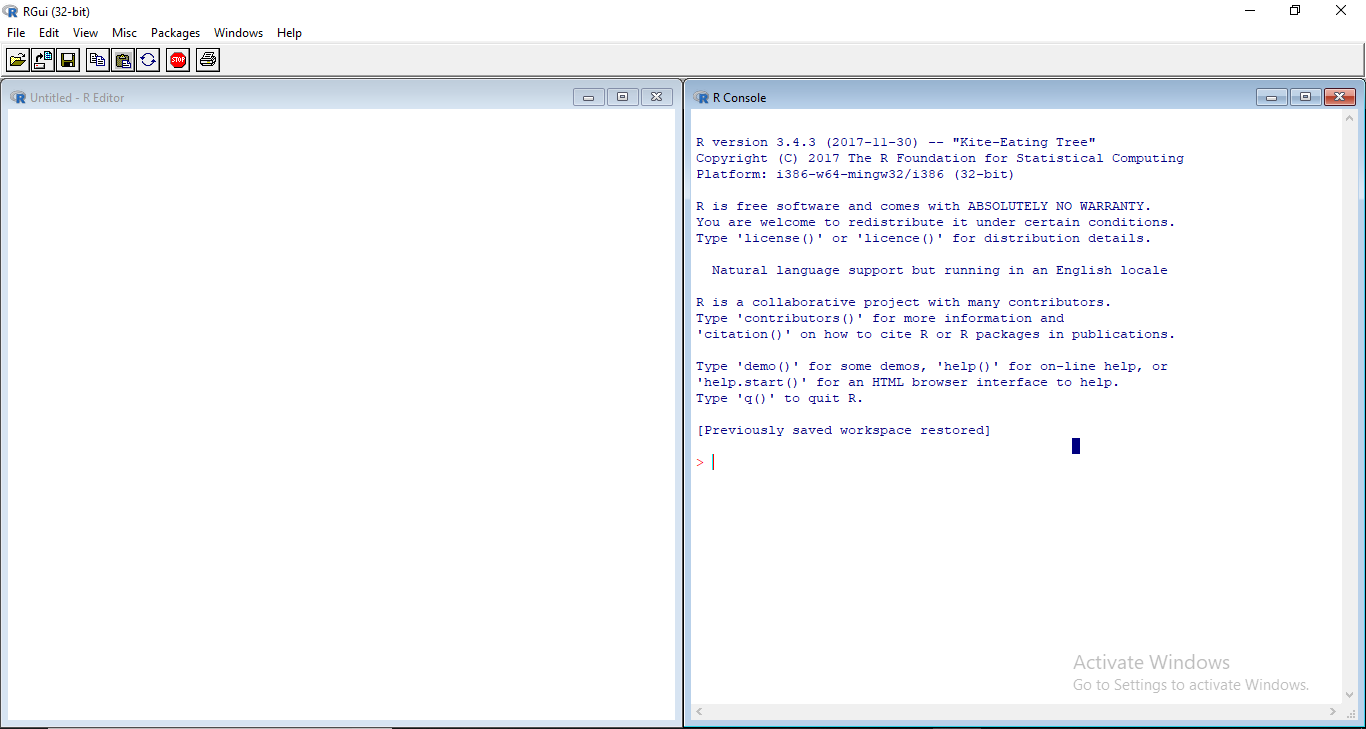The image size is (1366, 729).
Task: Minimize the main RGui window
Action: [x=1250, y=11]
